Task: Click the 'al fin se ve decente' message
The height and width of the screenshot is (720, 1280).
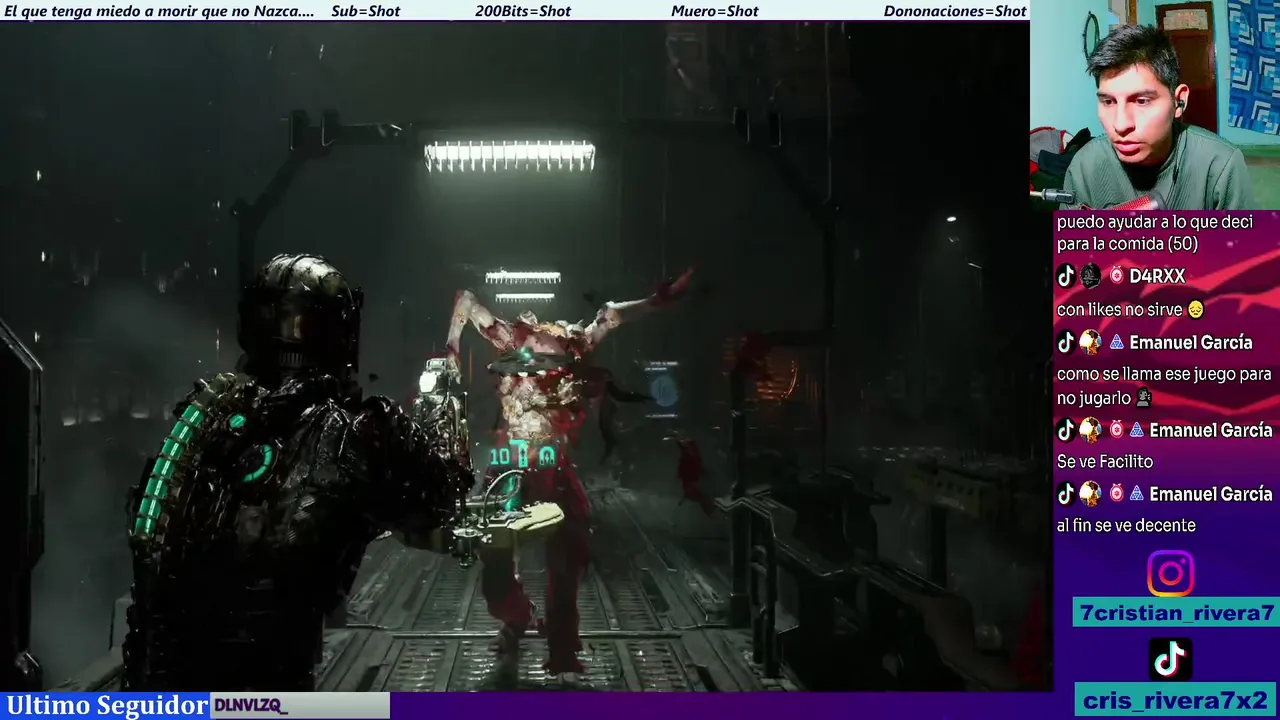Action: 1126,526
